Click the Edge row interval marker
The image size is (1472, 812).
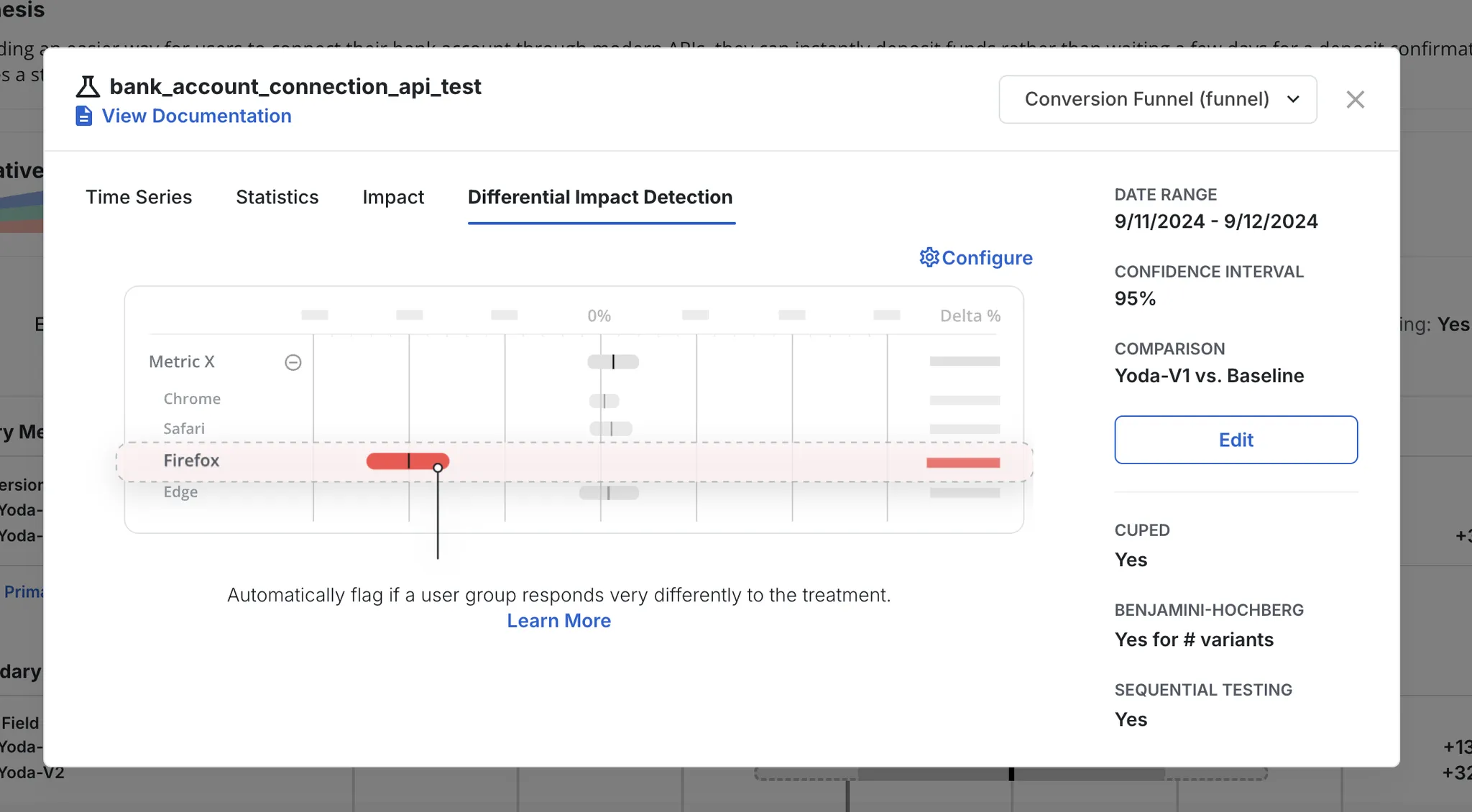pyautogui.click(x=608, y=493)
